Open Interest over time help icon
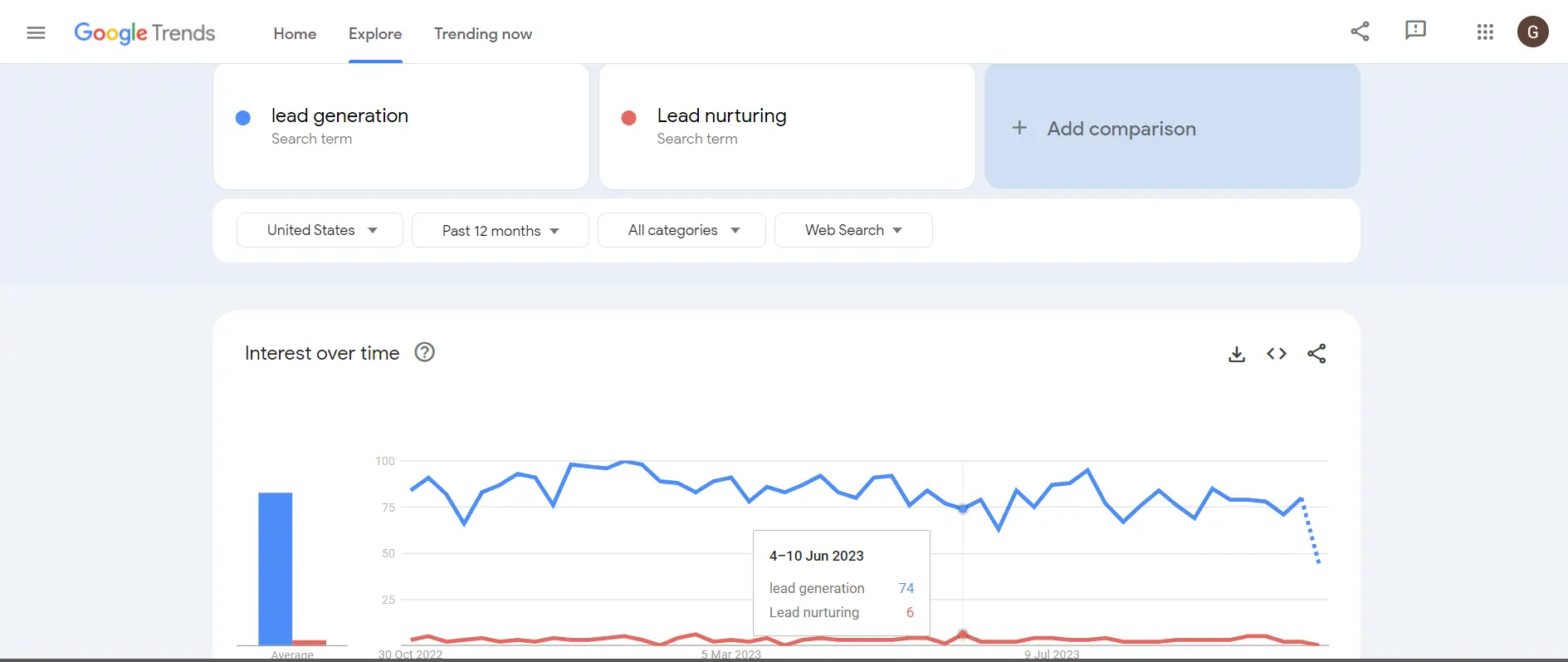The height and width of the screenshot is (662, 1568). click(x=424, y=352)
